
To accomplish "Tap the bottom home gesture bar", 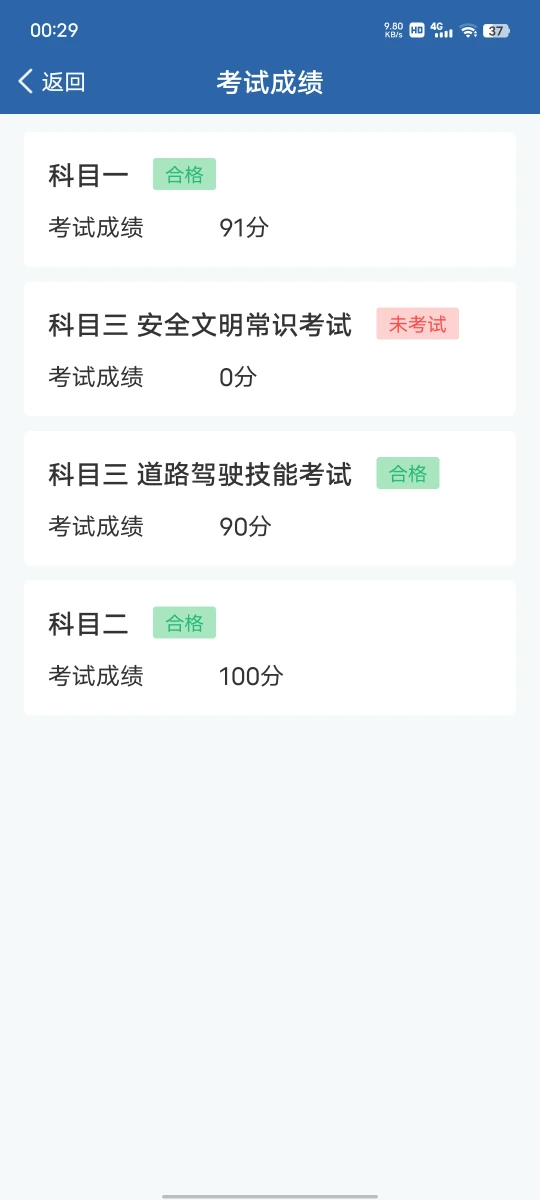I will pos(270,1195).
